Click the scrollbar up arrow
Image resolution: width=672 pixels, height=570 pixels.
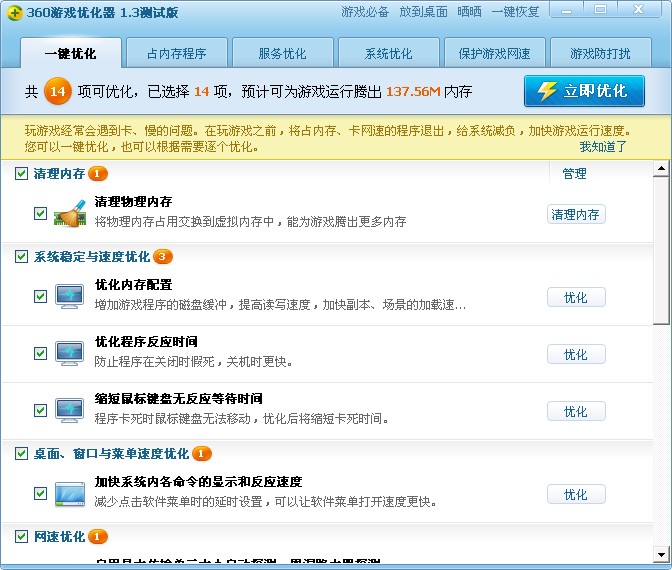(x=661, y=168)
